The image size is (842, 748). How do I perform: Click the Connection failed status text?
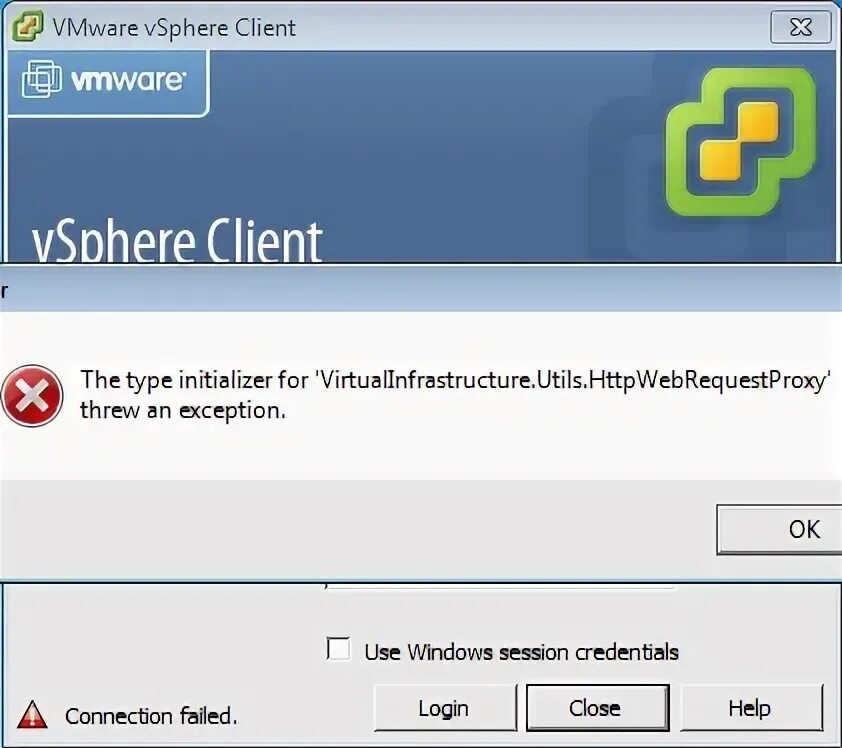click(151, 716)
